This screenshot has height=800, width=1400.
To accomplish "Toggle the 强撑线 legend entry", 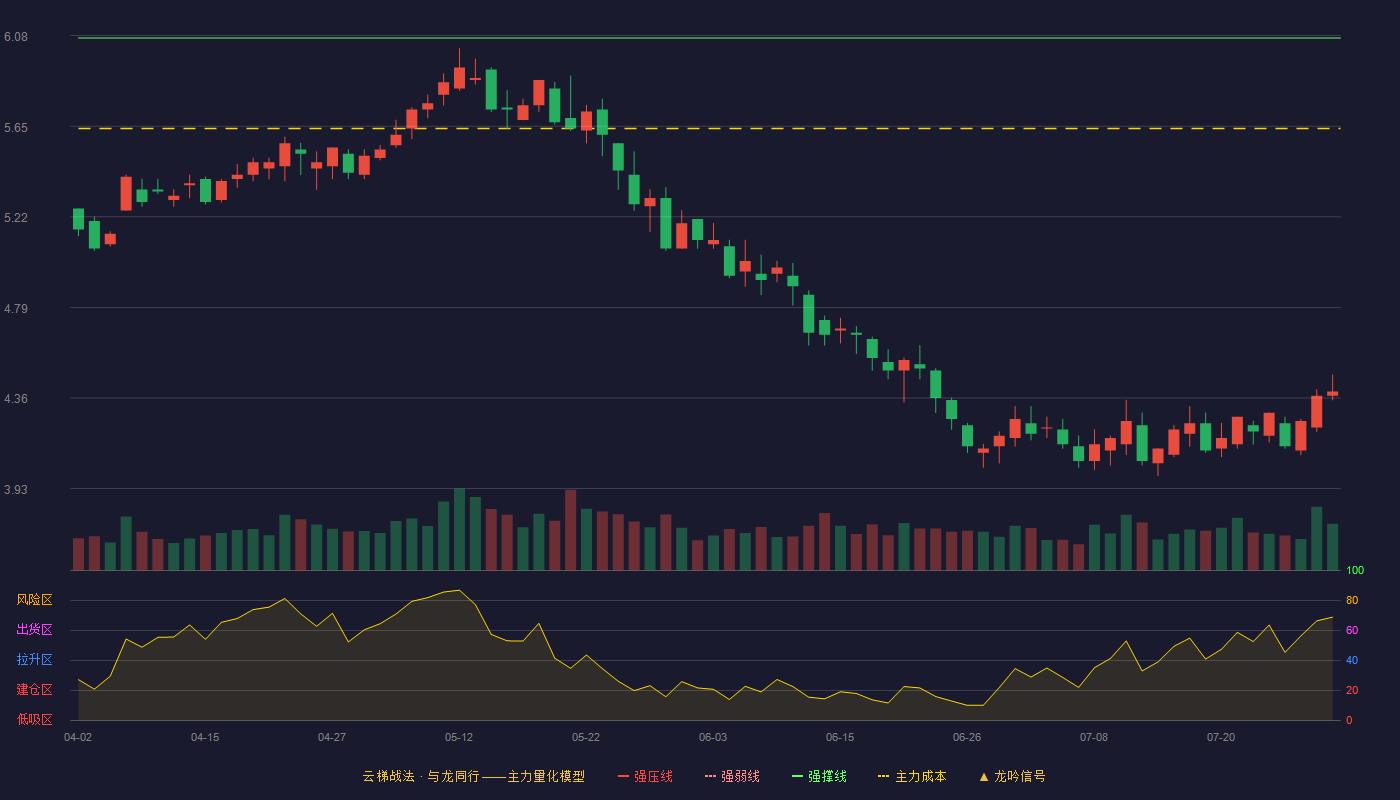I will tap(819, 776).
